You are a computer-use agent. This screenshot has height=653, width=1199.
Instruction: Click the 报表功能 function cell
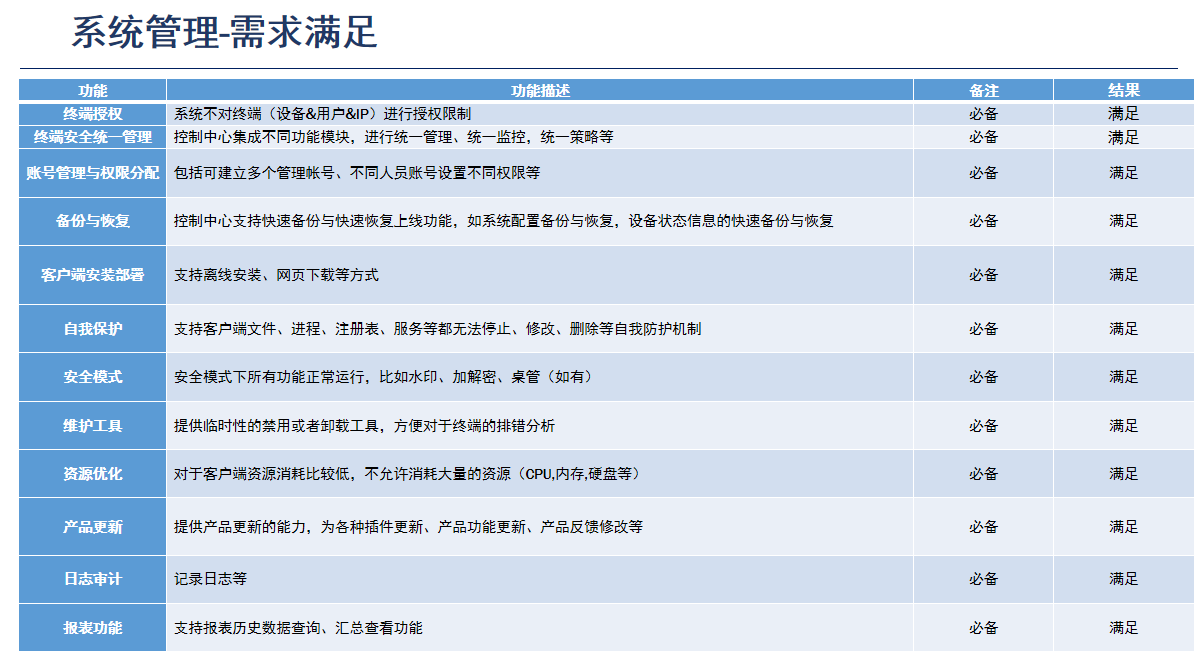coord(93,628)
